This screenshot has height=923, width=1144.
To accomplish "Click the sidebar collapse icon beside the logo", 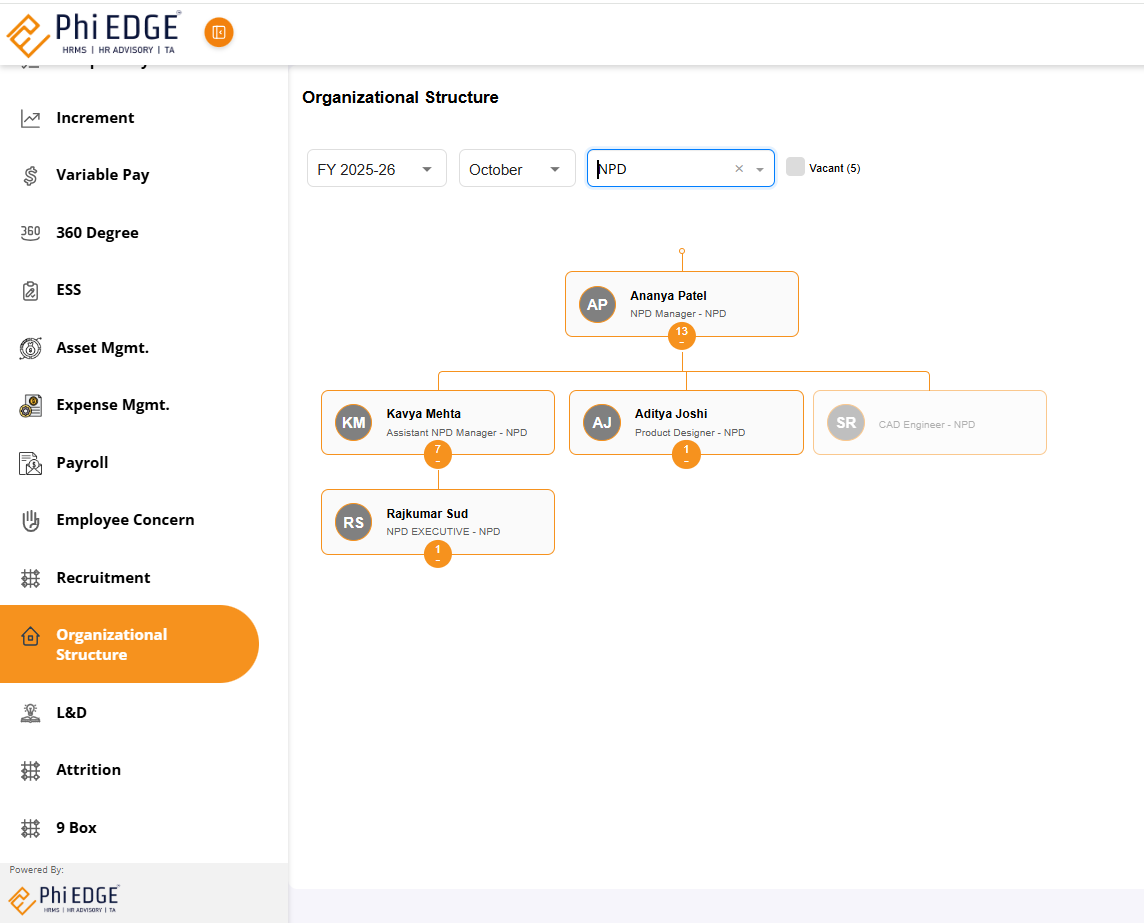I will [218, 33].
